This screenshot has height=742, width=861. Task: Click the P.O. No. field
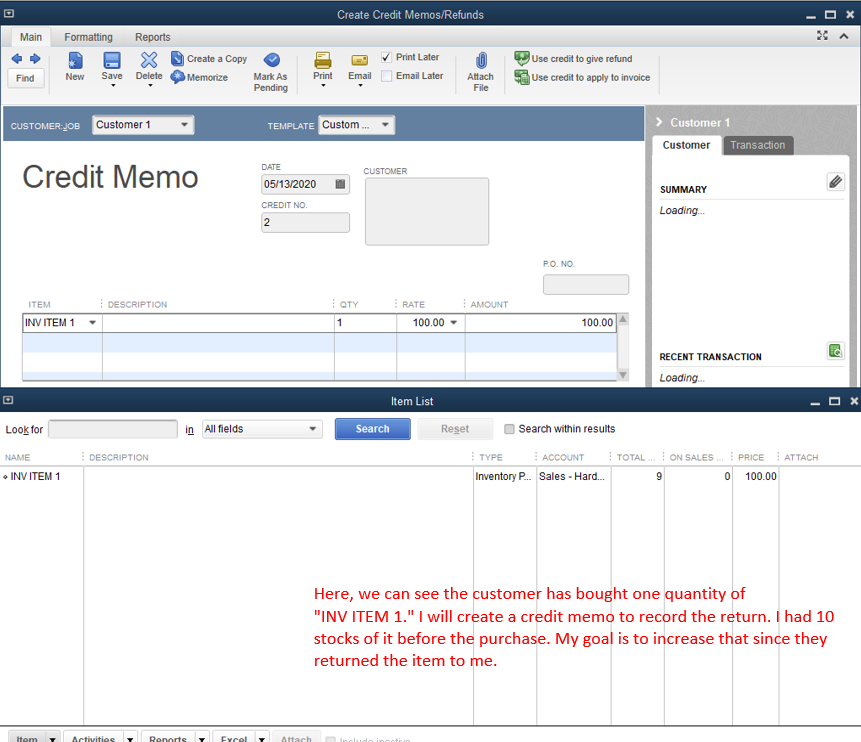[x=586, y=284]
